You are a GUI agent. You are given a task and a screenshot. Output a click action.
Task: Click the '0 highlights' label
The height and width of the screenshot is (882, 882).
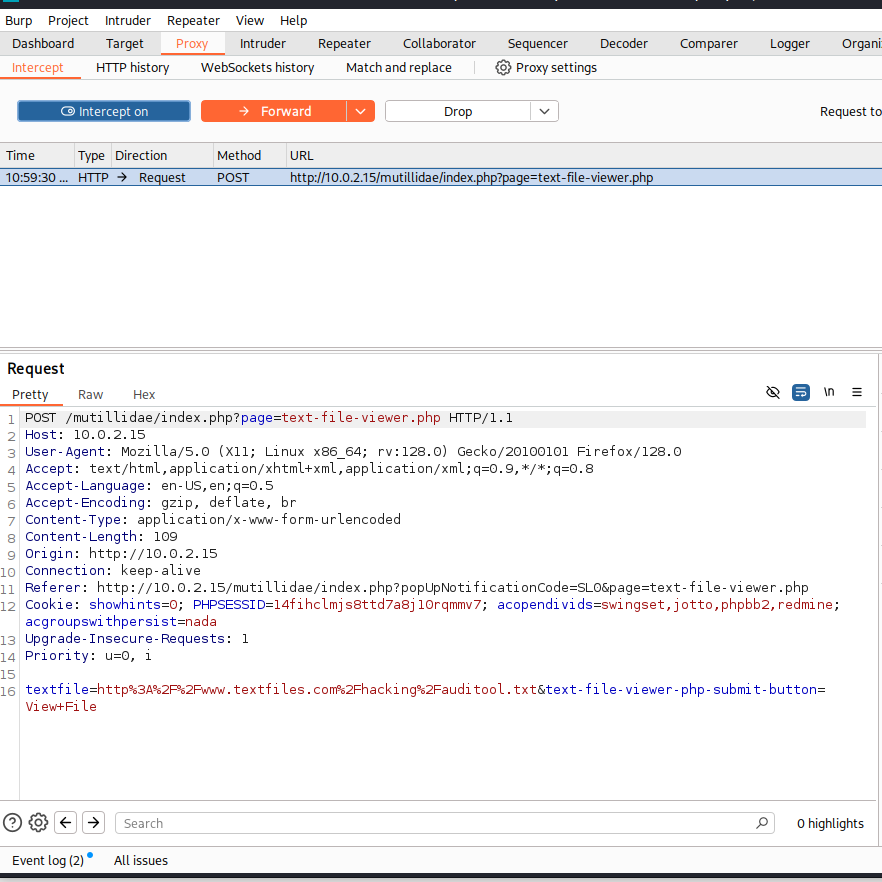coord(830,823)
